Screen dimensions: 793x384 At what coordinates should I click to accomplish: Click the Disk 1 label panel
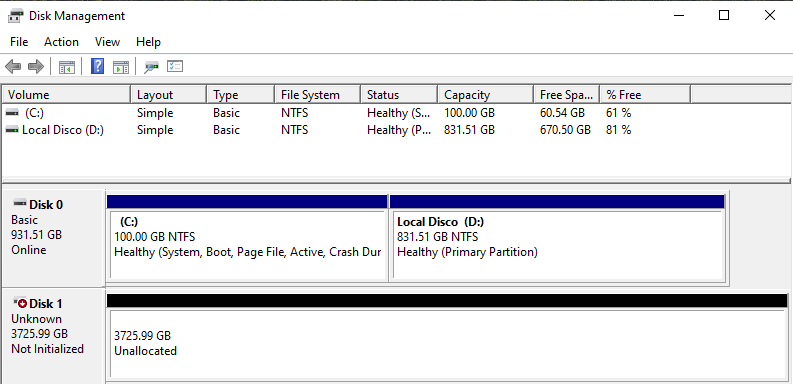pos(53,335)
